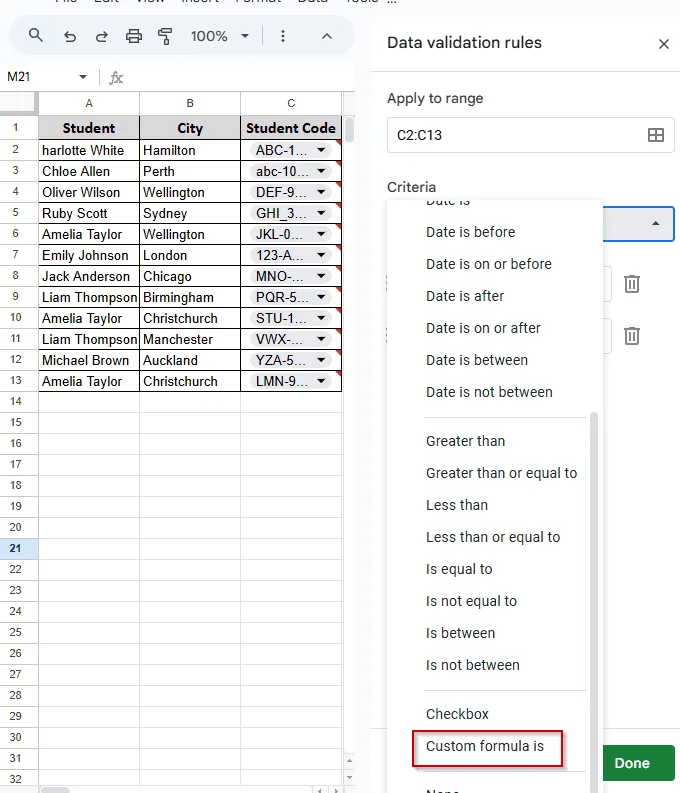
Task: Select 'Greater than' criteria
Action: click(x=465, y=441)
